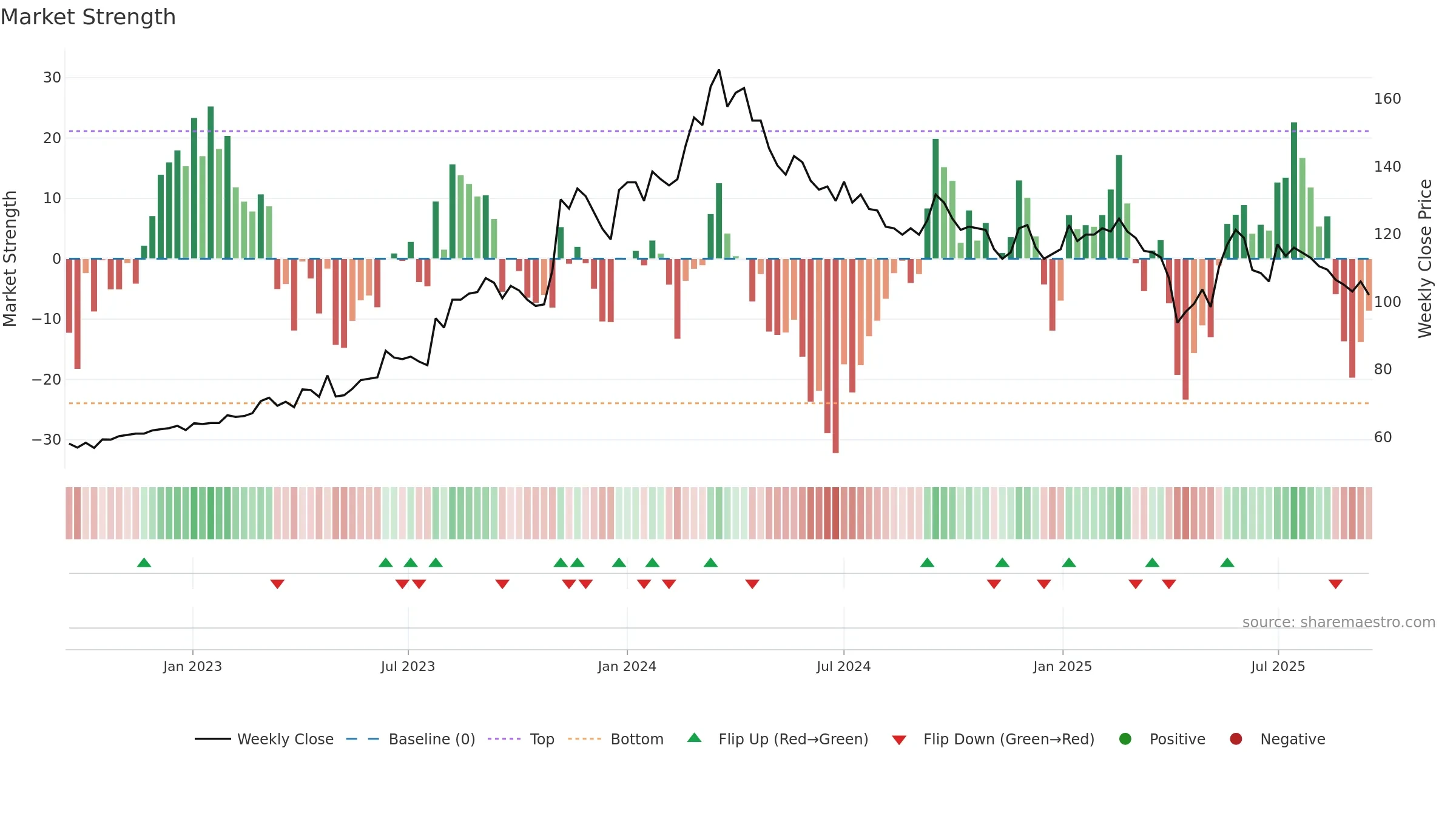
Task: Click the orange dotted Bottom legend swatch
Action: click(584, 739)
